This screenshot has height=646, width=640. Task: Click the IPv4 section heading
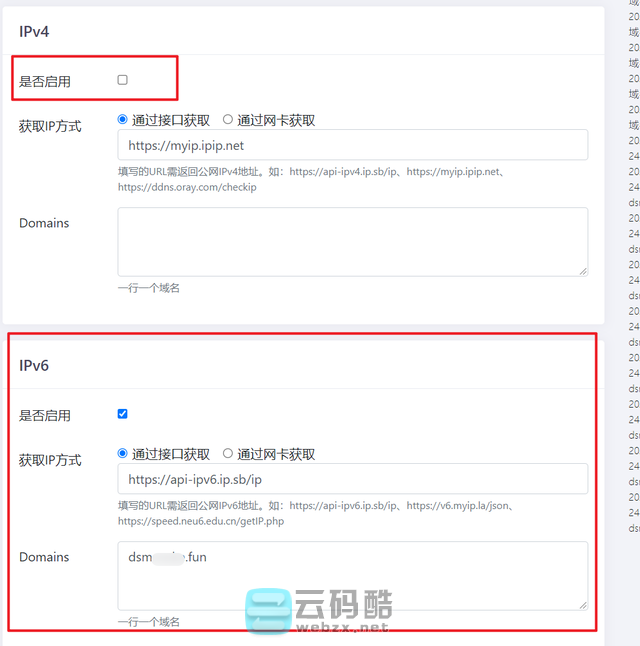coord(34,31)
